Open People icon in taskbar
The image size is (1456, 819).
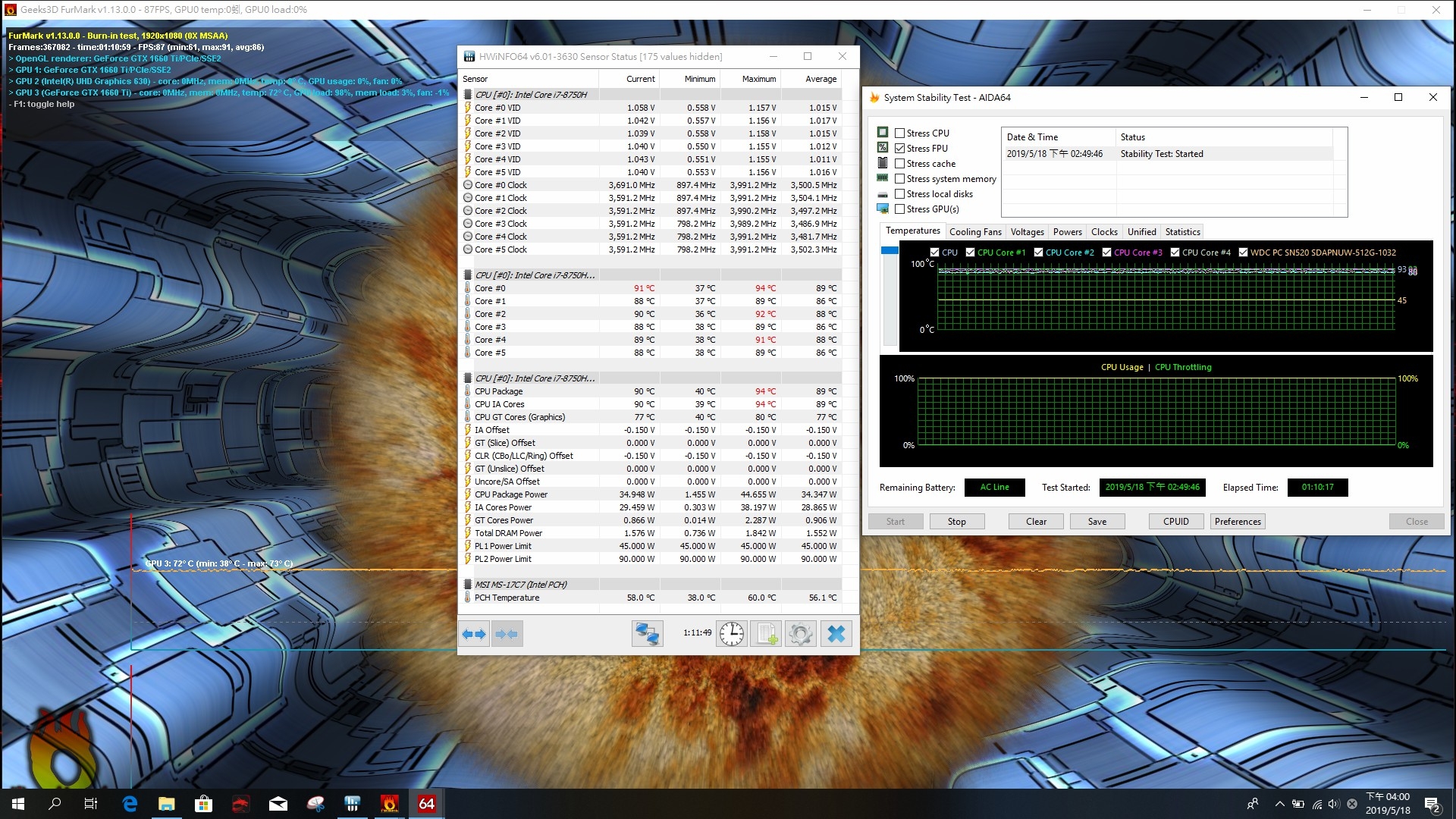point(1253,804)
